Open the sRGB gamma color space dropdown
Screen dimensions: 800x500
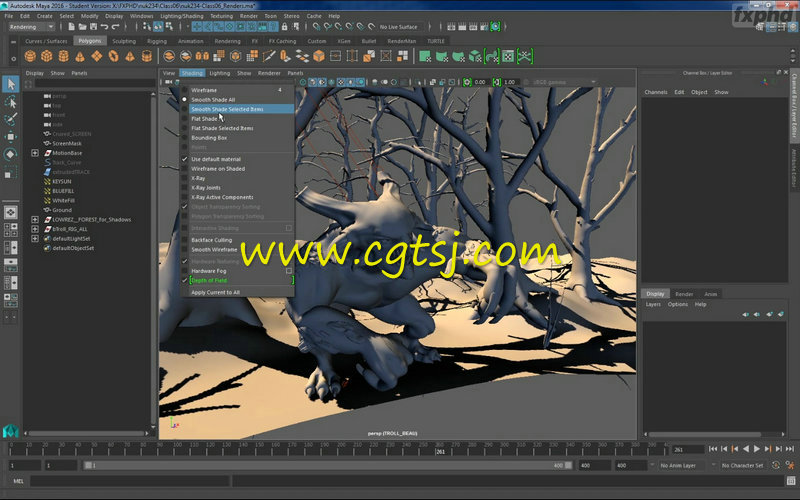(x=564, y=82)
